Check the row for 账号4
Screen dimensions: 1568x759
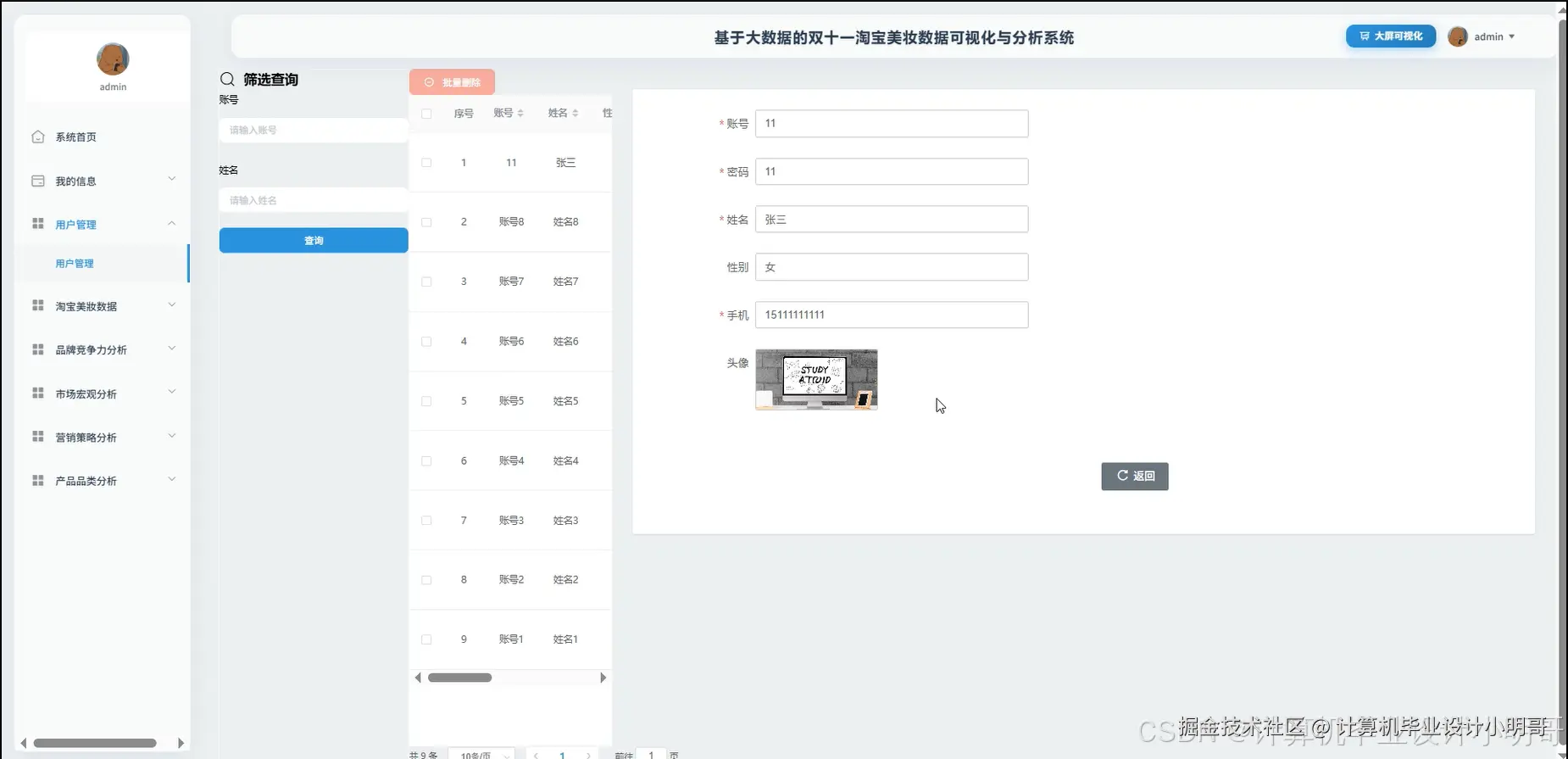(426, 461)
